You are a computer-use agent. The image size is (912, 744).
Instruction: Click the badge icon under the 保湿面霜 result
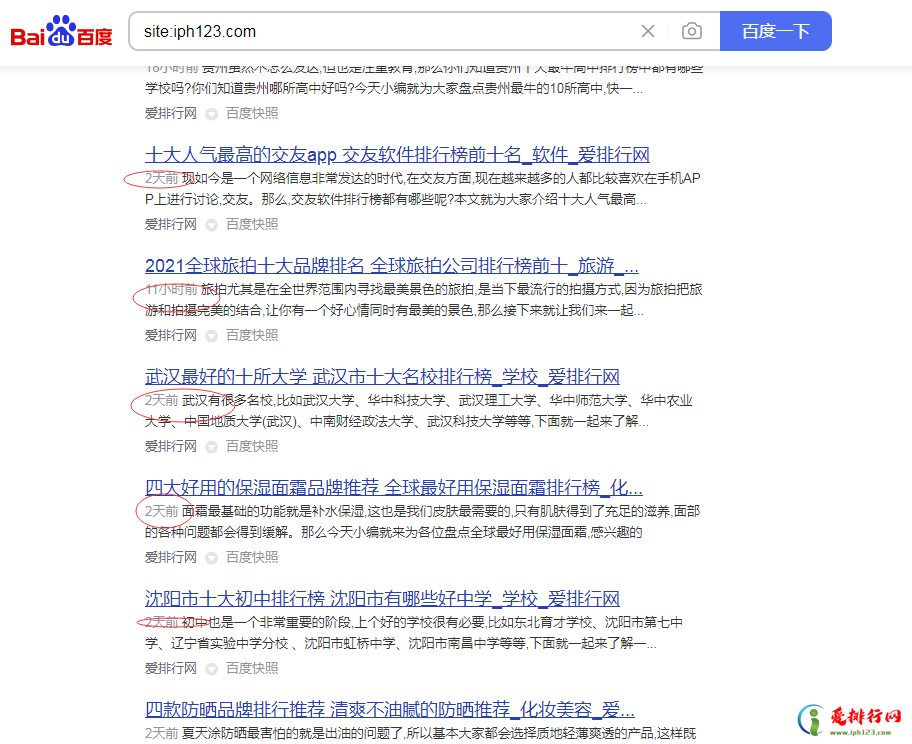[211, 558]
